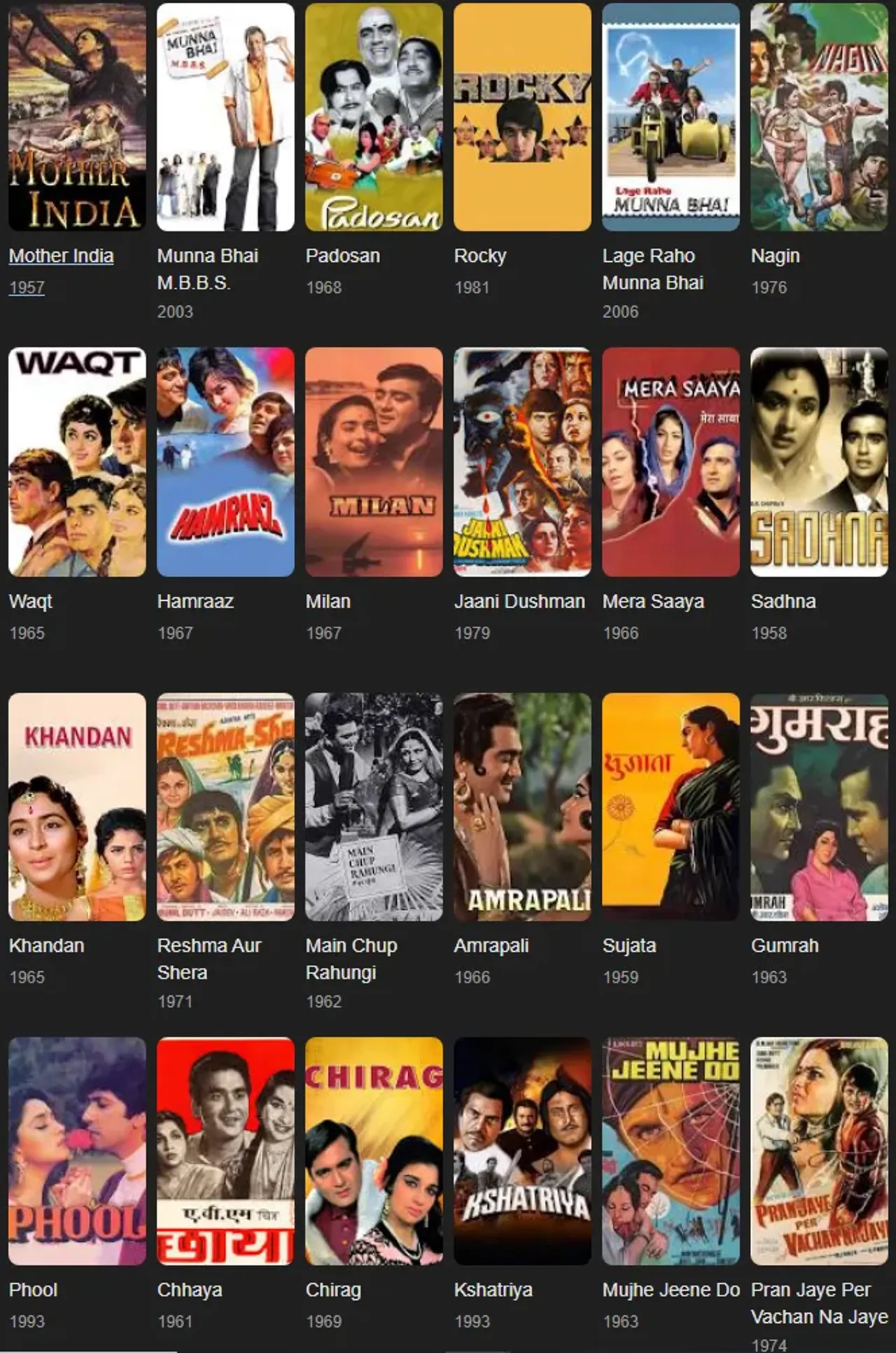Select the Reshma Aur Shera title
The height and width of the screenshot is (1353, 896).
209,959
